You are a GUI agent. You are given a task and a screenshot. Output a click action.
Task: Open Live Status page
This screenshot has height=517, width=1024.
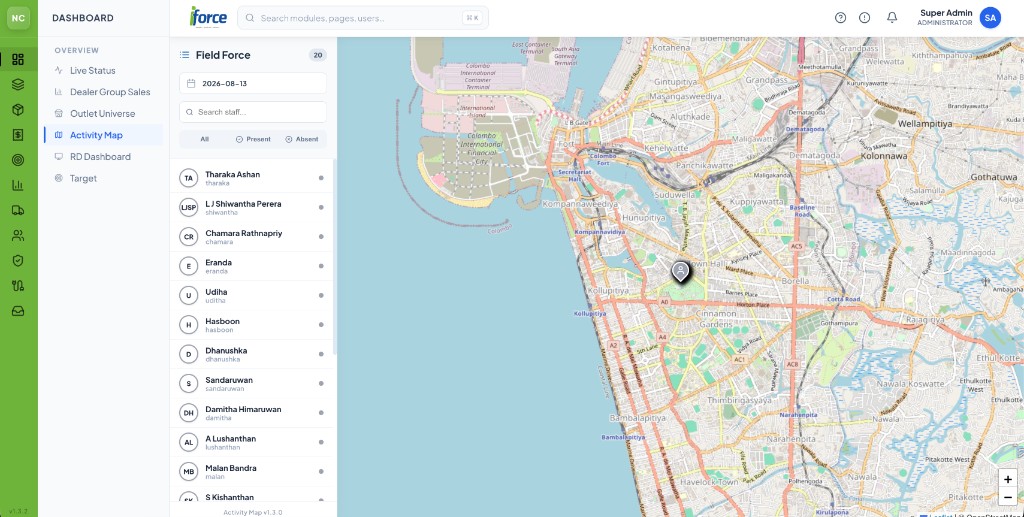[x=103, y=70]
